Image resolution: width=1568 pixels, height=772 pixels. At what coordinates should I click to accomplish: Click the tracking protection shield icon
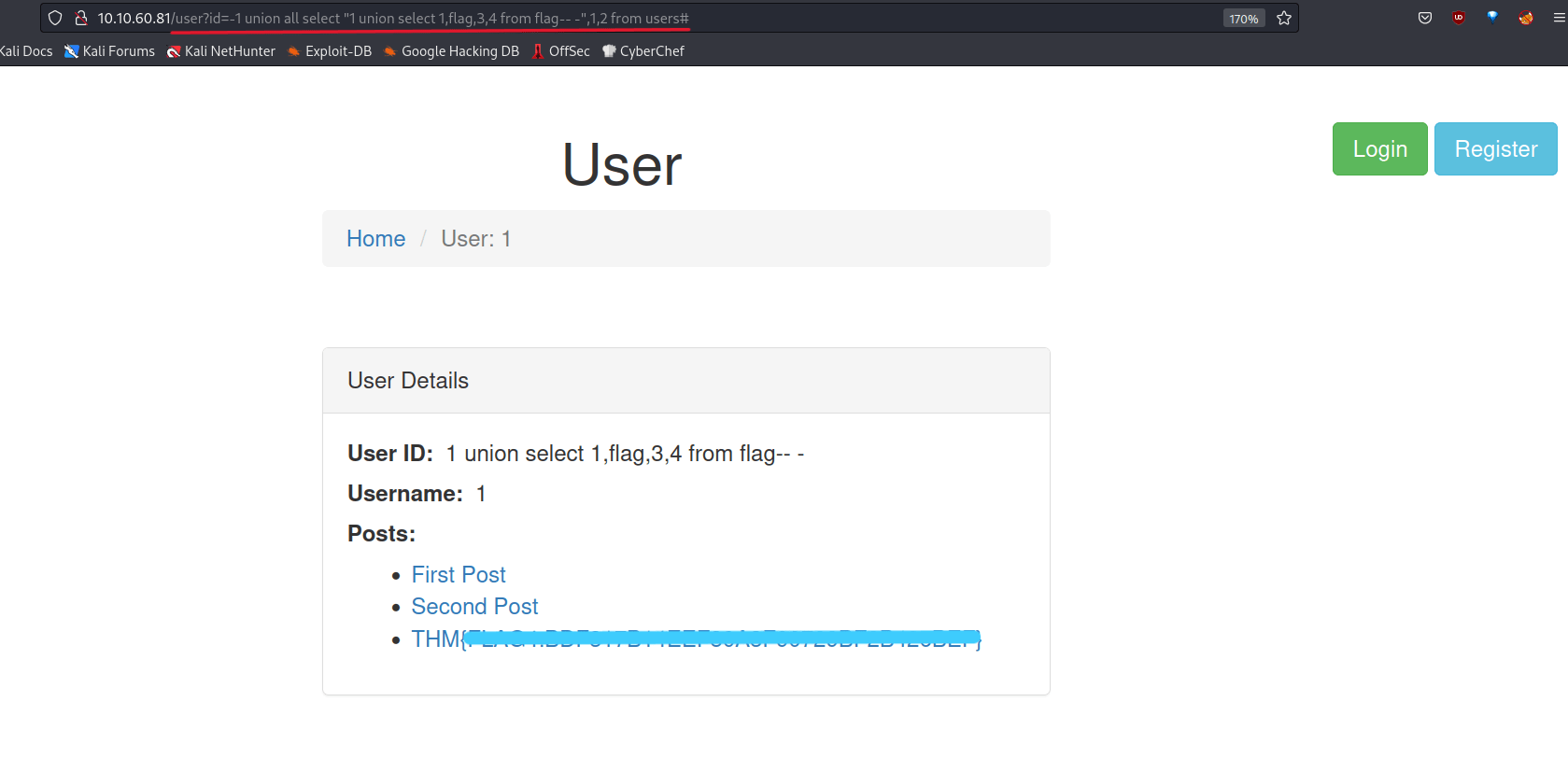click(55, 18)
